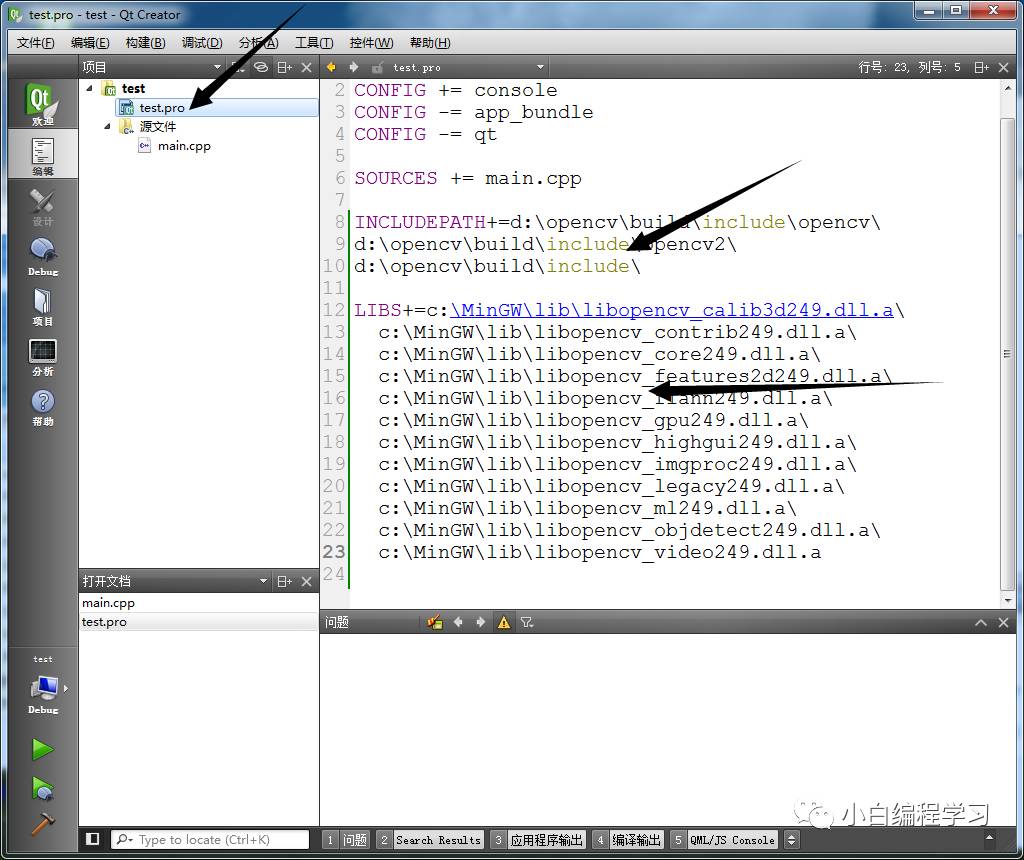This screenshot has width=1024, height=860.
Task: Switch to Debug mode in sidebar
Action: point(42,257)
